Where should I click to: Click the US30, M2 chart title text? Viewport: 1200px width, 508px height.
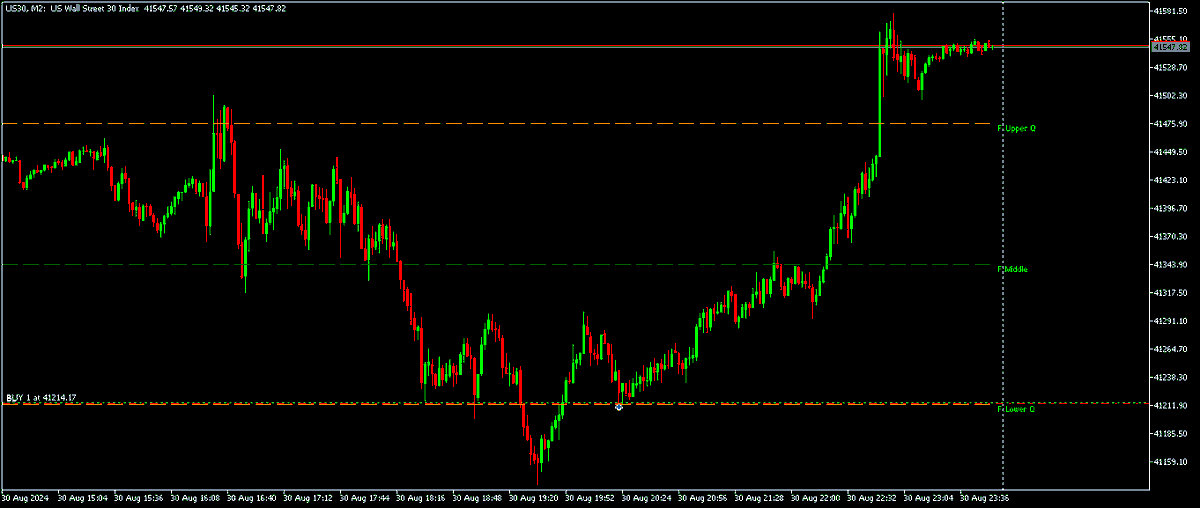point(148,8)
